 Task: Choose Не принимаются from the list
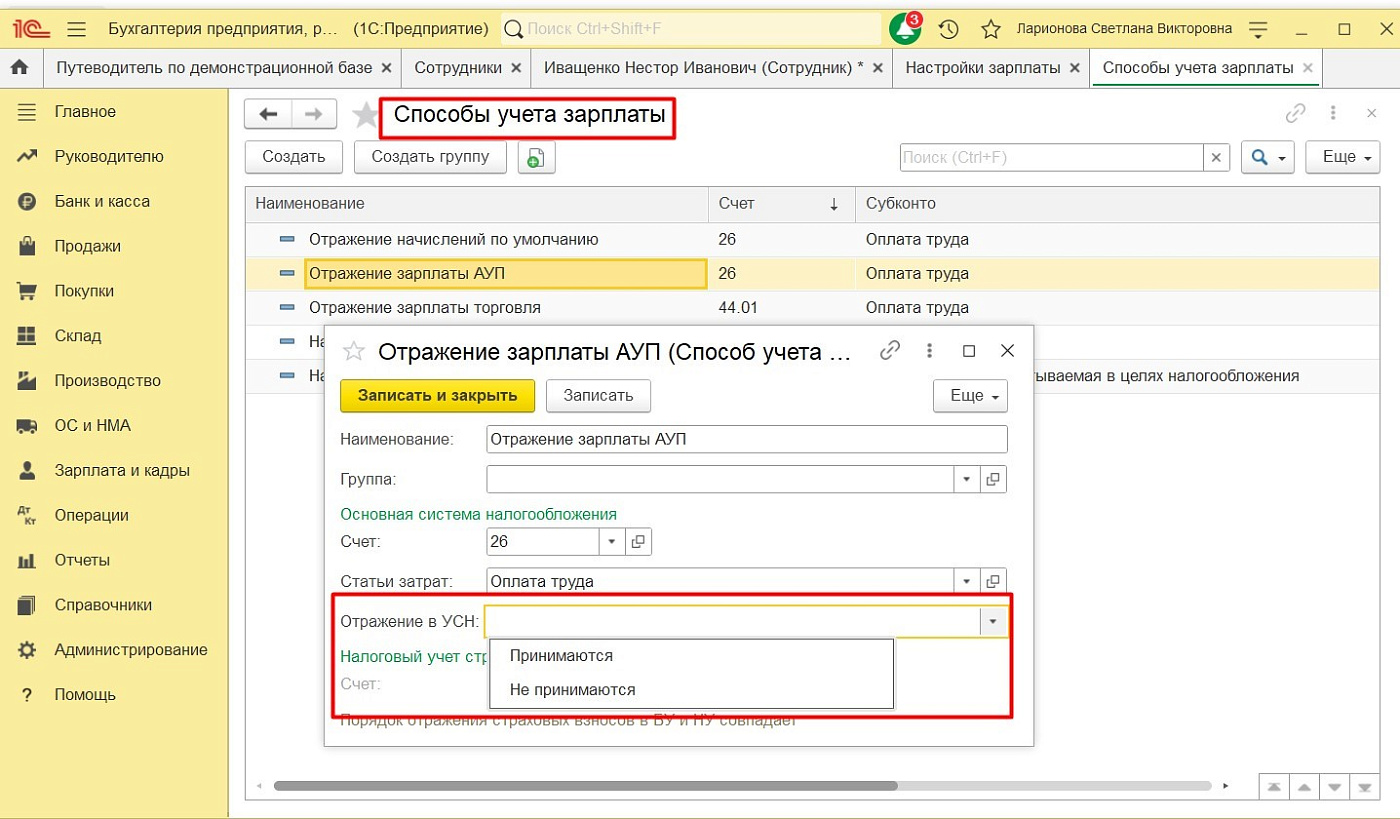(572, 690)
